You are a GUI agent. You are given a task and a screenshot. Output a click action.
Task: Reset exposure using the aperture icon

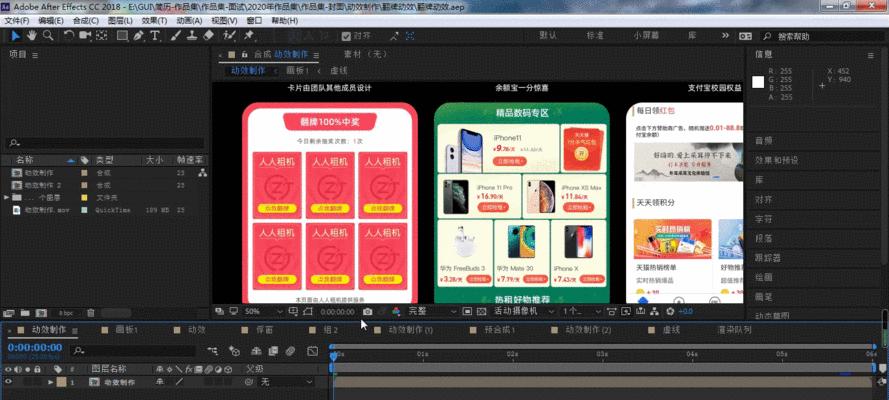tap(671, 311)
